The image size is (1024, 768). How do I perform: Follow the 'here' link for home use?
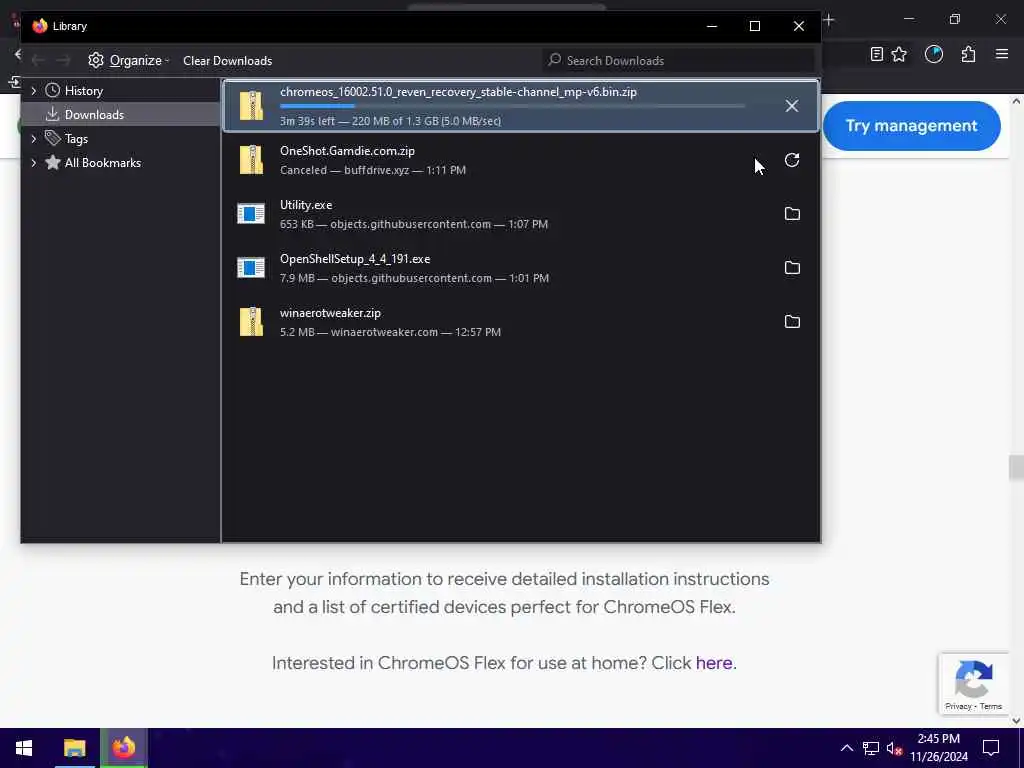click(x=713, y=663)
